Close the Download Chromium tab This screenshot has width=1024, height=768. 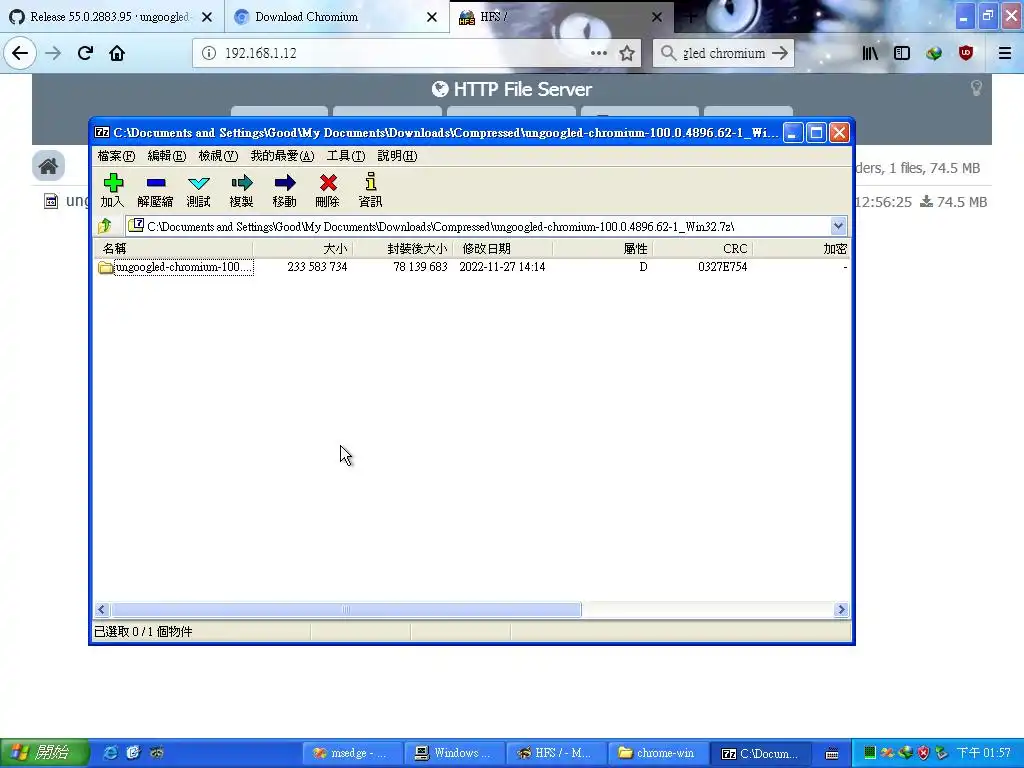(x=432, y=17)
